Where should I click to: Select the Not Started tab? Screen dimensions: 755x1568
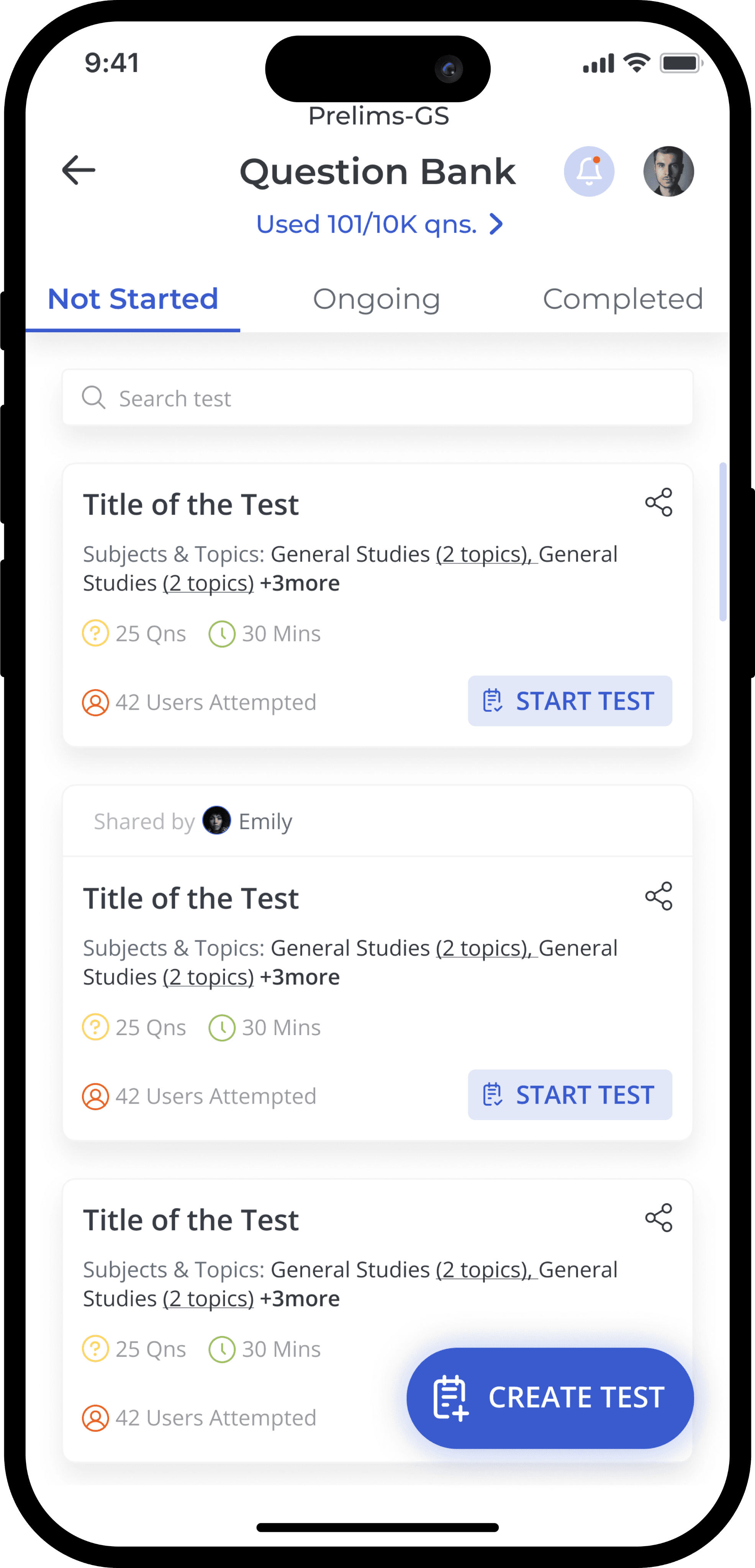133,299
